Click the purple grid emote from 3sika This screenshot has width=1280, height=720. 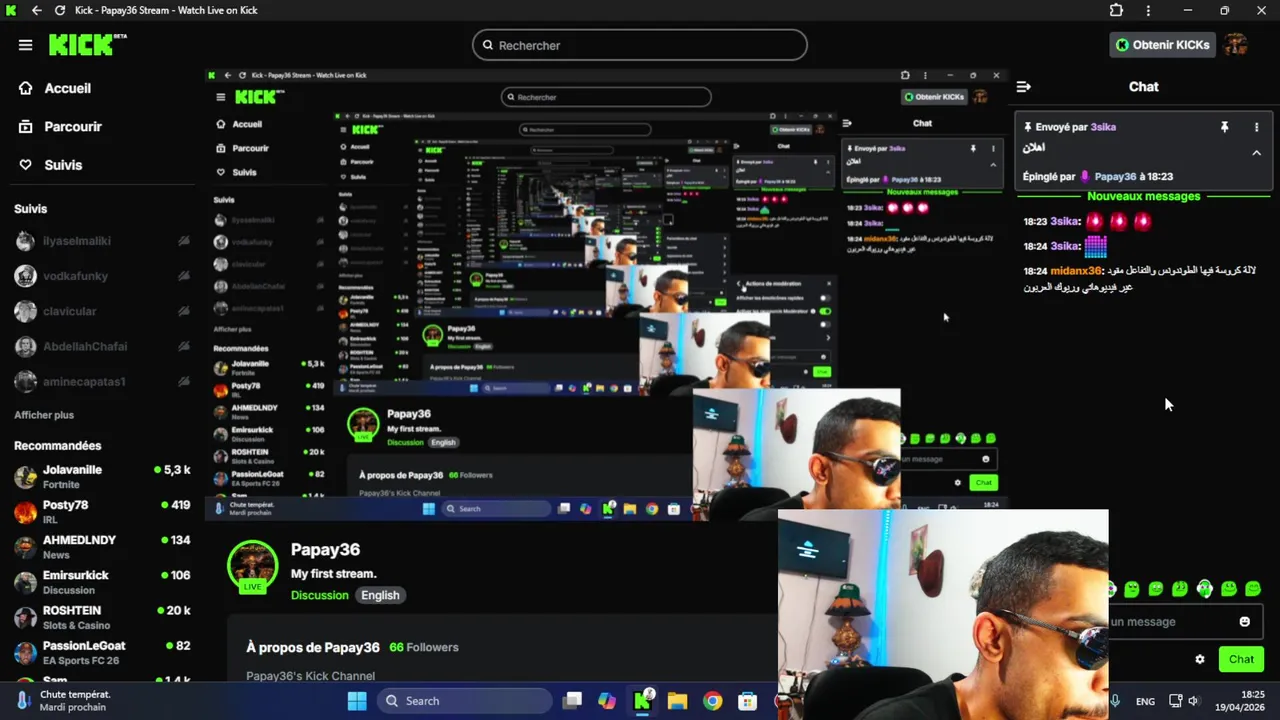point(1096,246)
